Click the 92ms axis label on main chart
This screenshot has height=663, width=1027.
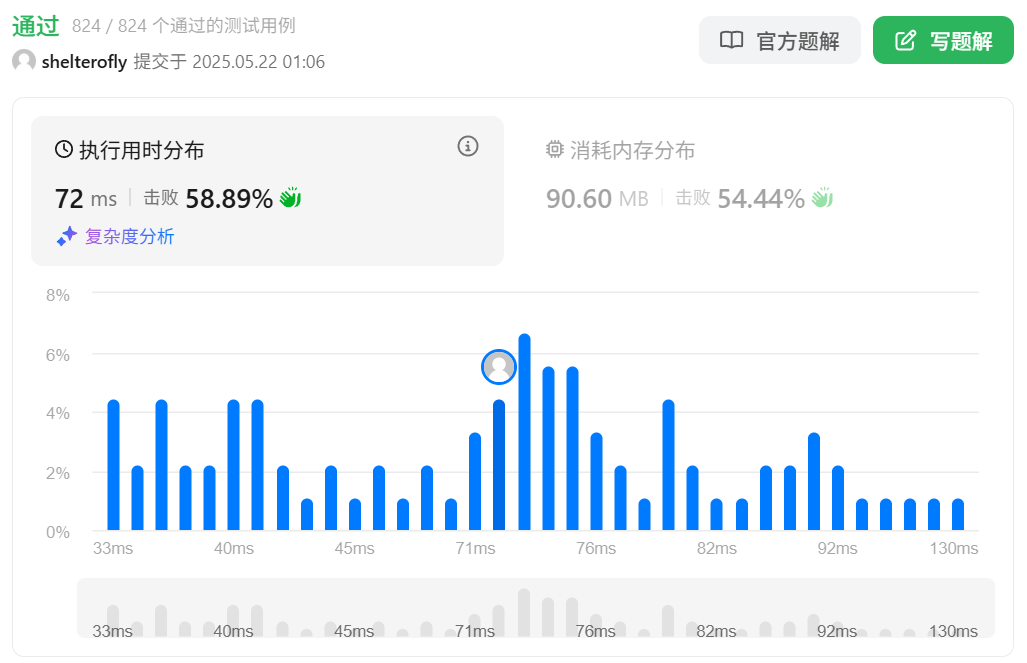837,548
